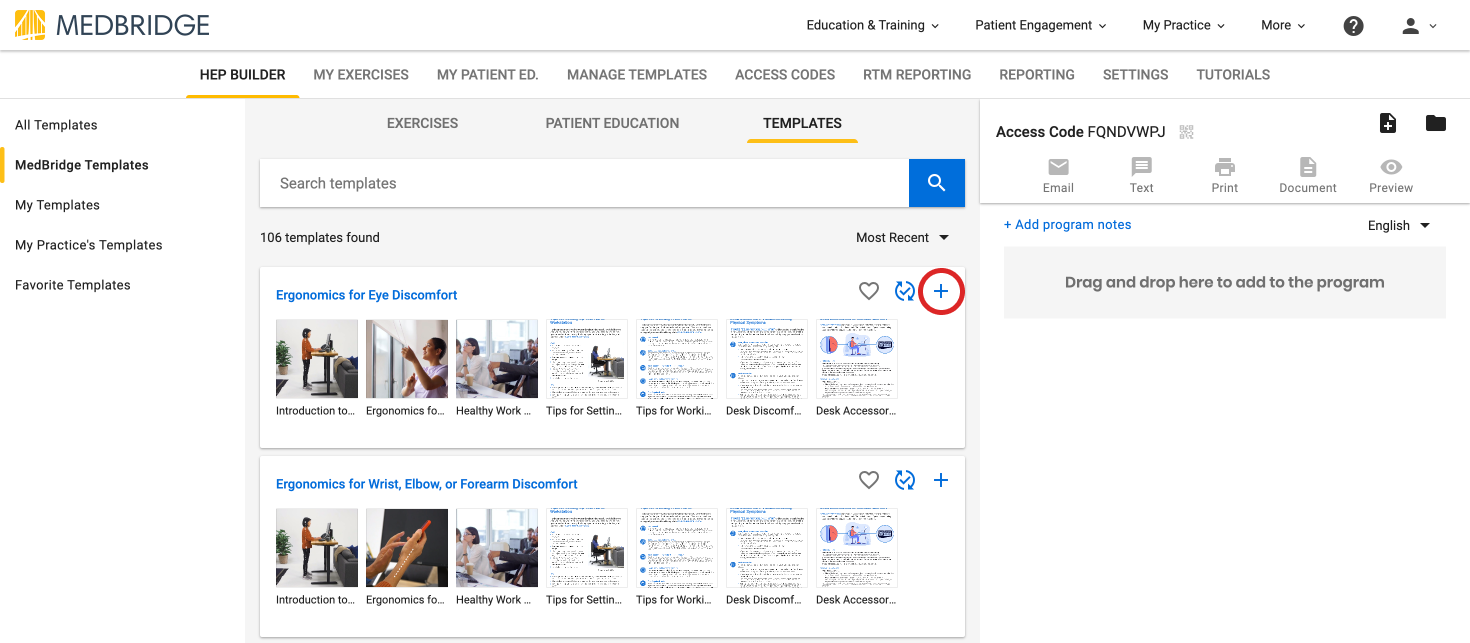Select My Templates in sidebar

(57, 205)
